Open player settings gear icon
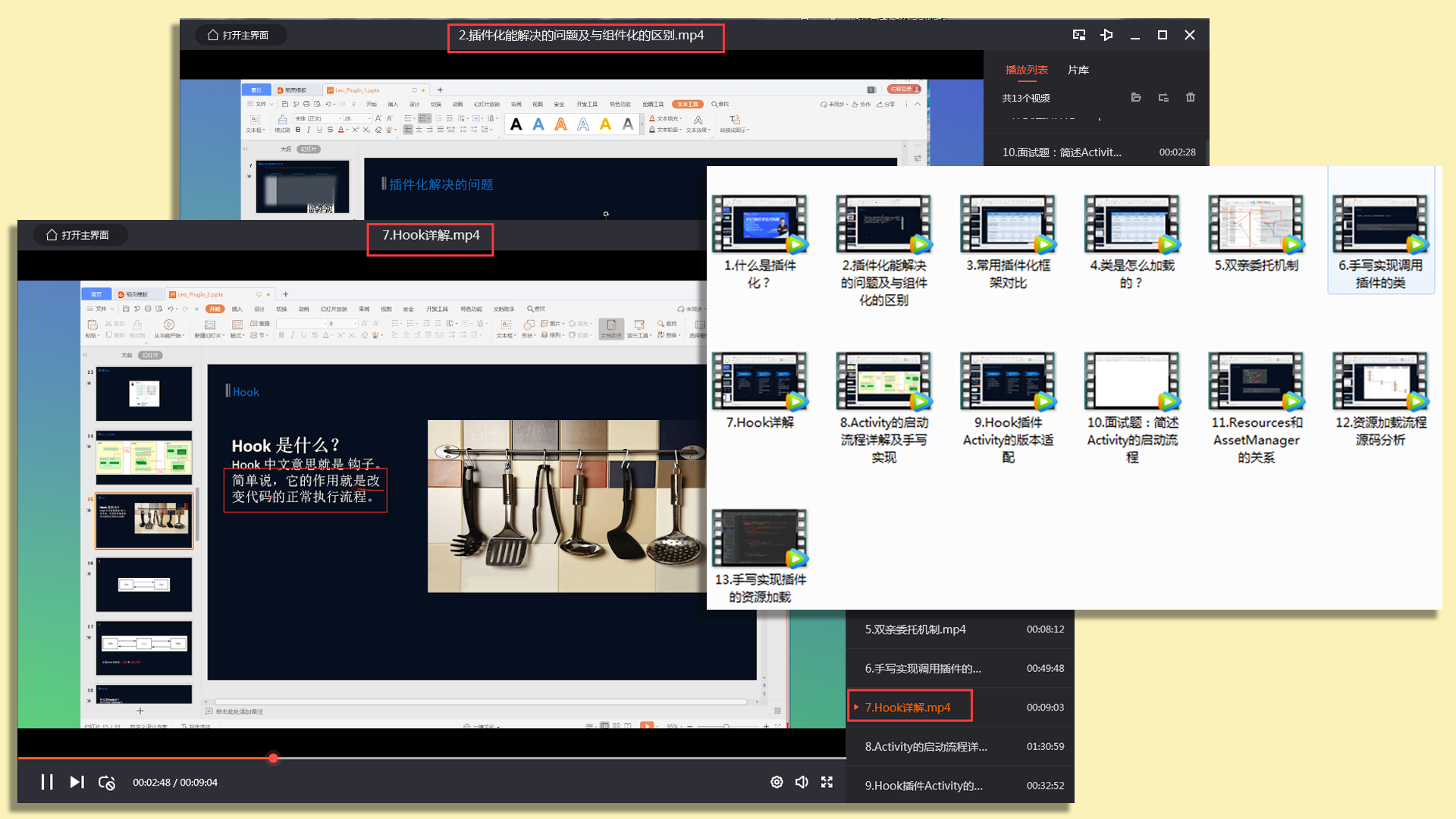The width and height of the screenshot is (1456, 819). [x=777, y=782]
